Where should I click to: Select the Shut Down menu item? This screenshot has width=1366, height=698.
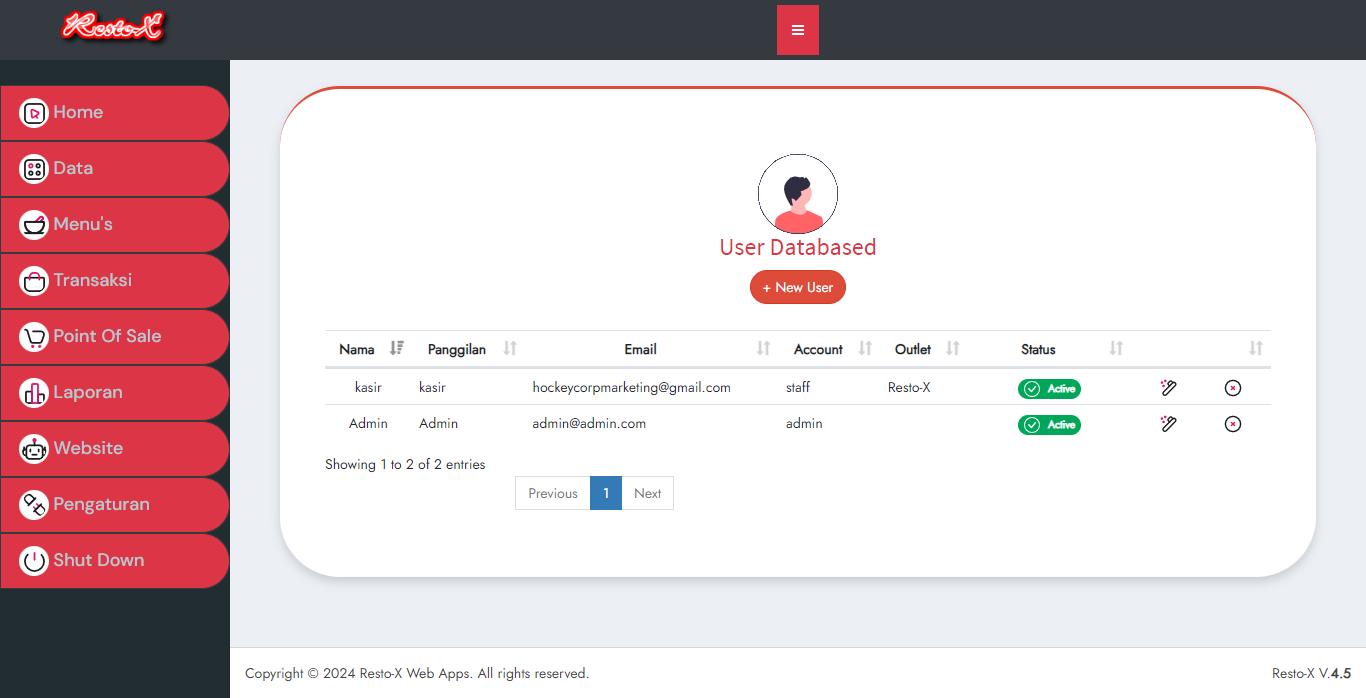pos(114,561)
